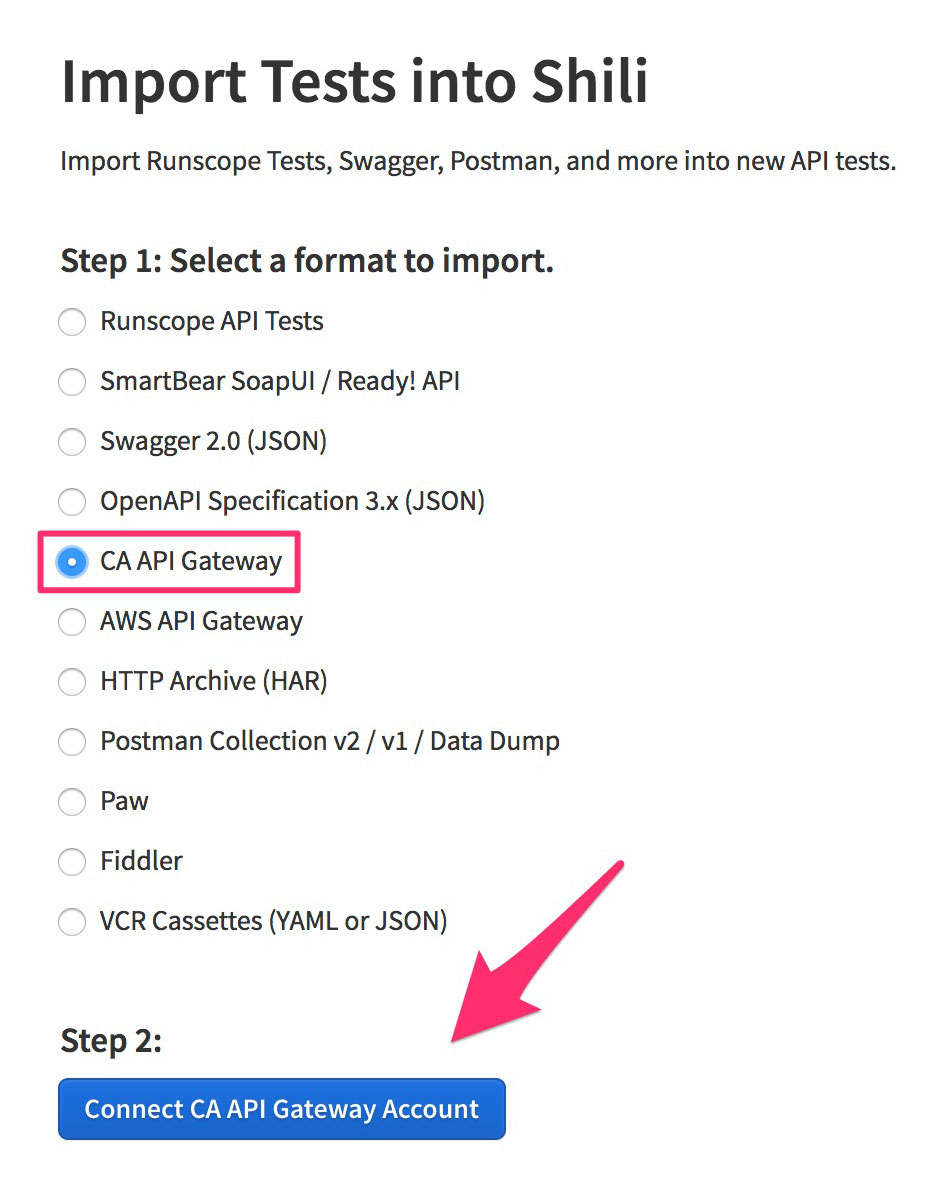Click the selected CA API Gateway radio button
This screenshot has height=1200, width=950.
72,562
